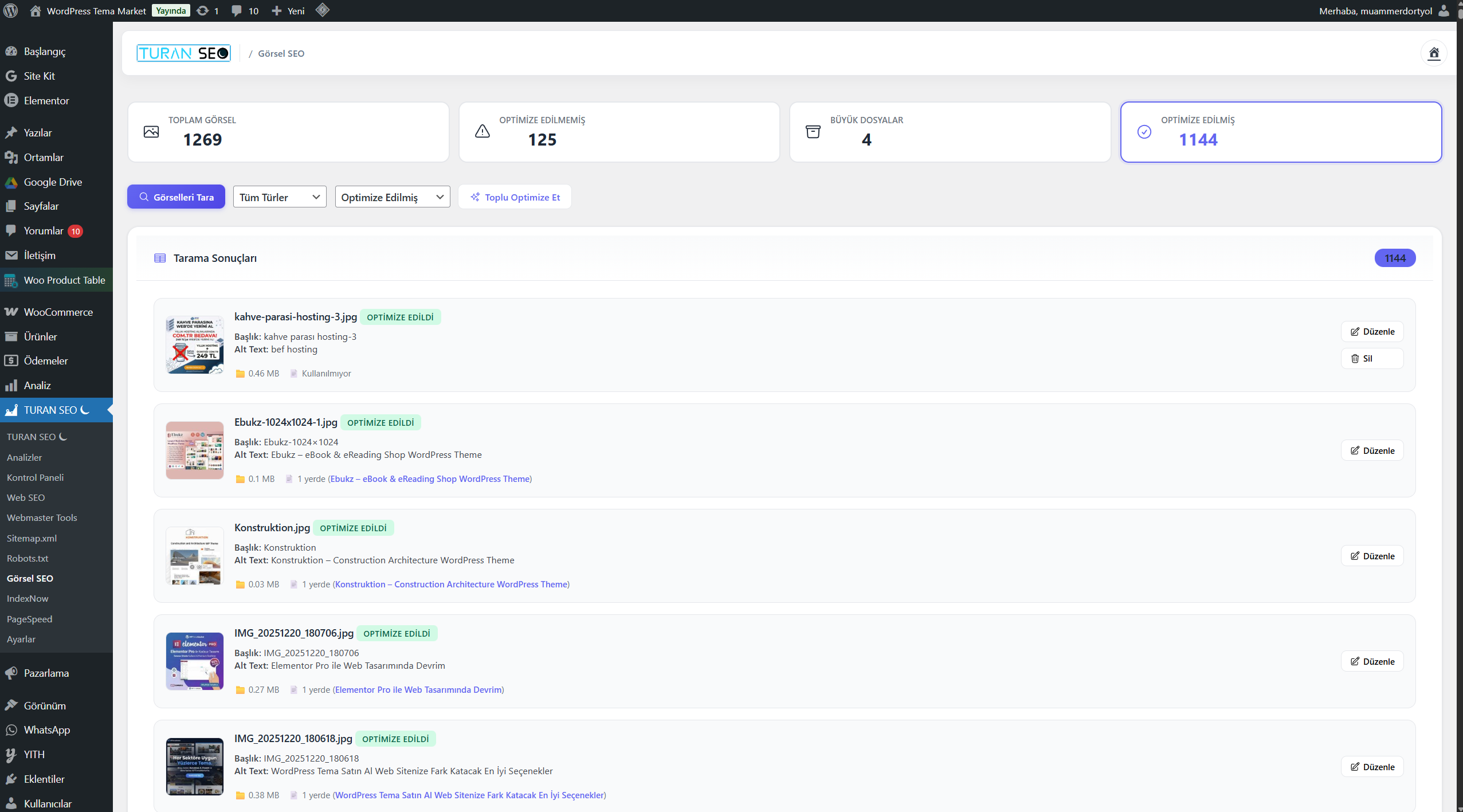Click the diamond plugin icon in admin bar
This screenshot has width=1463, height=812.
[x=323, y=10]
